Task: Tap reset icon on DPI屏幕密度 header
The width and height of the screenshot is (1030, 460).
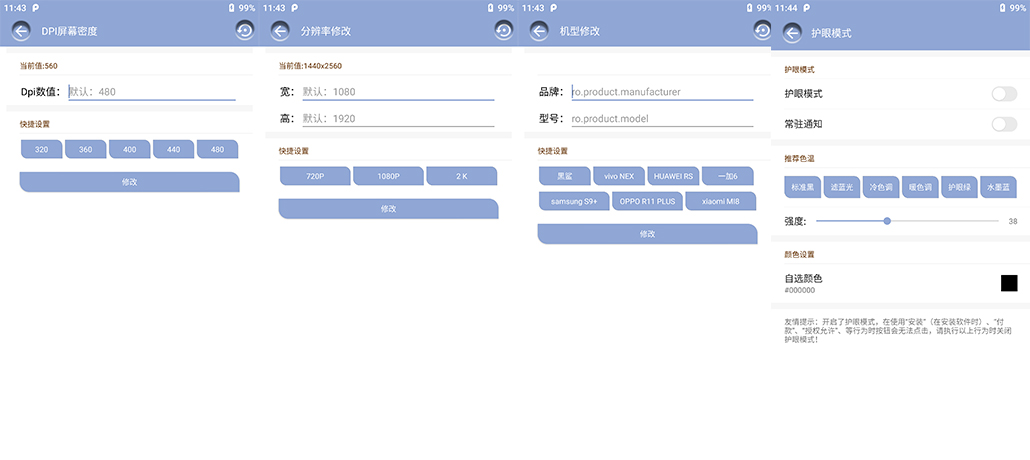Action: [x=245, y=31]
